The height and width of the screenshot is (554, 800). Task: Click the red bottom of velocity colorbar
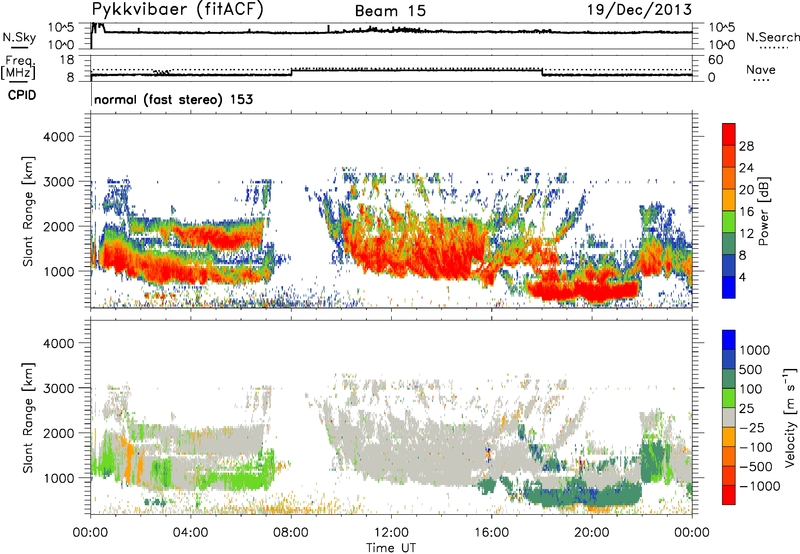coord(729,495)
